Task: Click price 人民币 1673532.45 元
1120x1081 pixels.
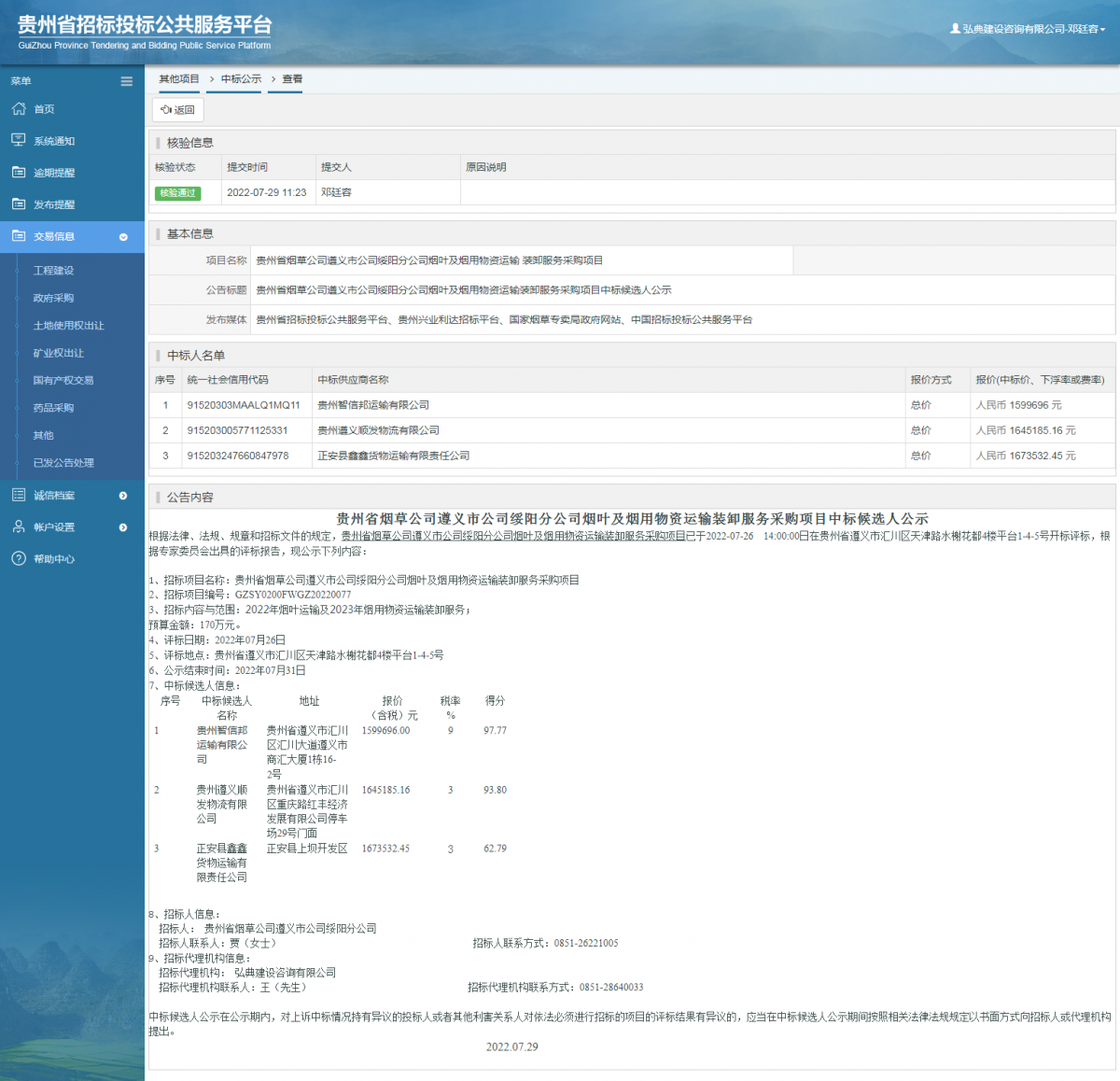Action: [x=1026, y=456]
